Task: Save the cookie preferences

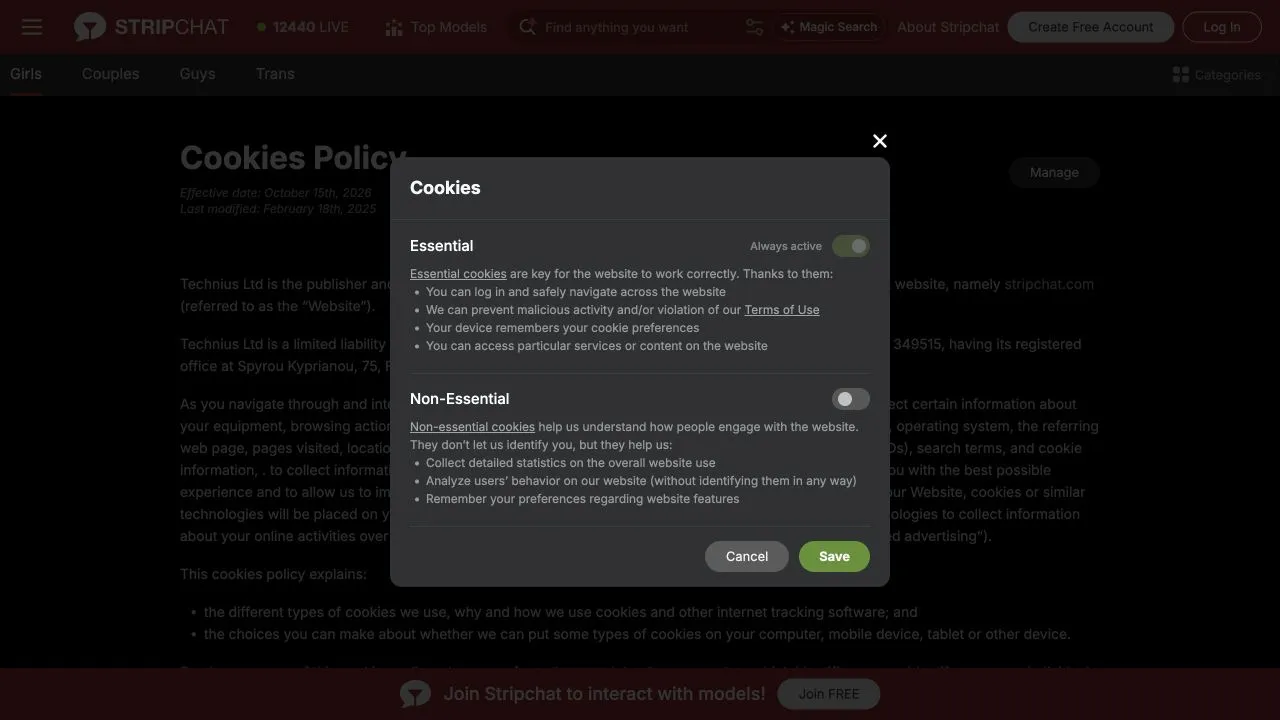Action: (834, 557)
